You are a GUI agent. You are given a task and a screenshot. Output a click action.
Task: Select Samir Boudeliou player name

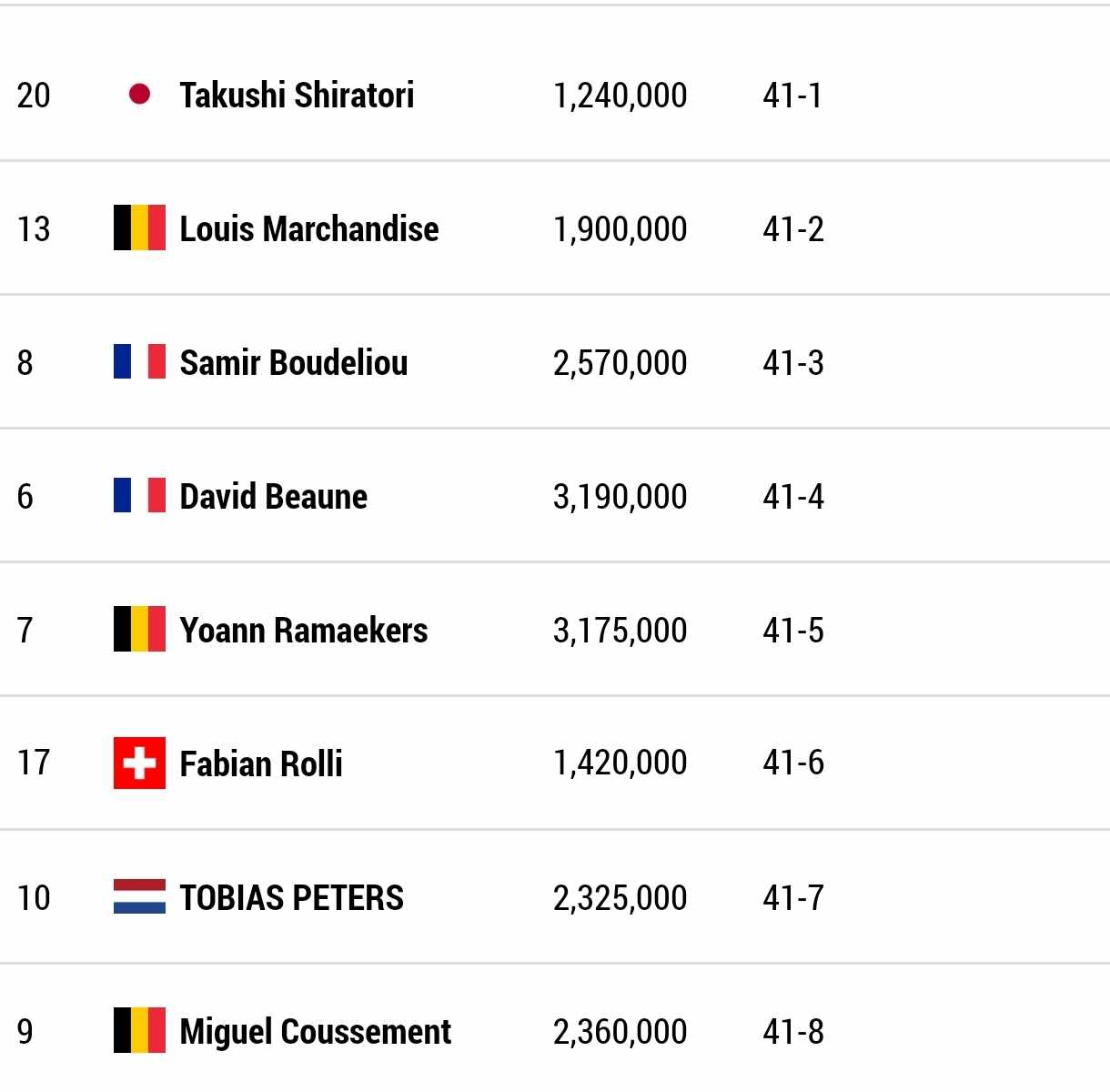pos(294,362)
